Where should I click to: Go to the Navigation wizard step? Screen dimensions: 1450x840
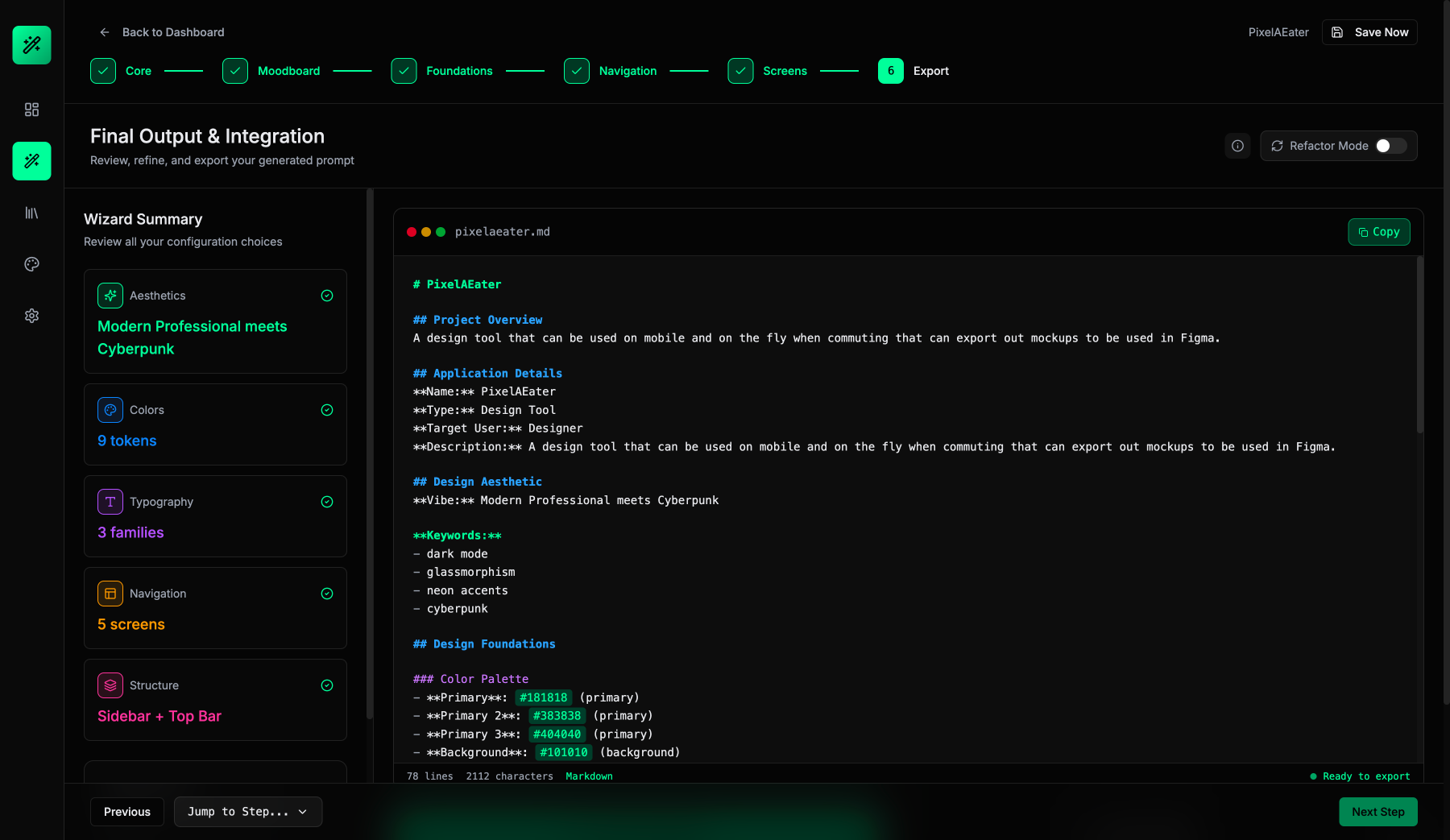611,71
